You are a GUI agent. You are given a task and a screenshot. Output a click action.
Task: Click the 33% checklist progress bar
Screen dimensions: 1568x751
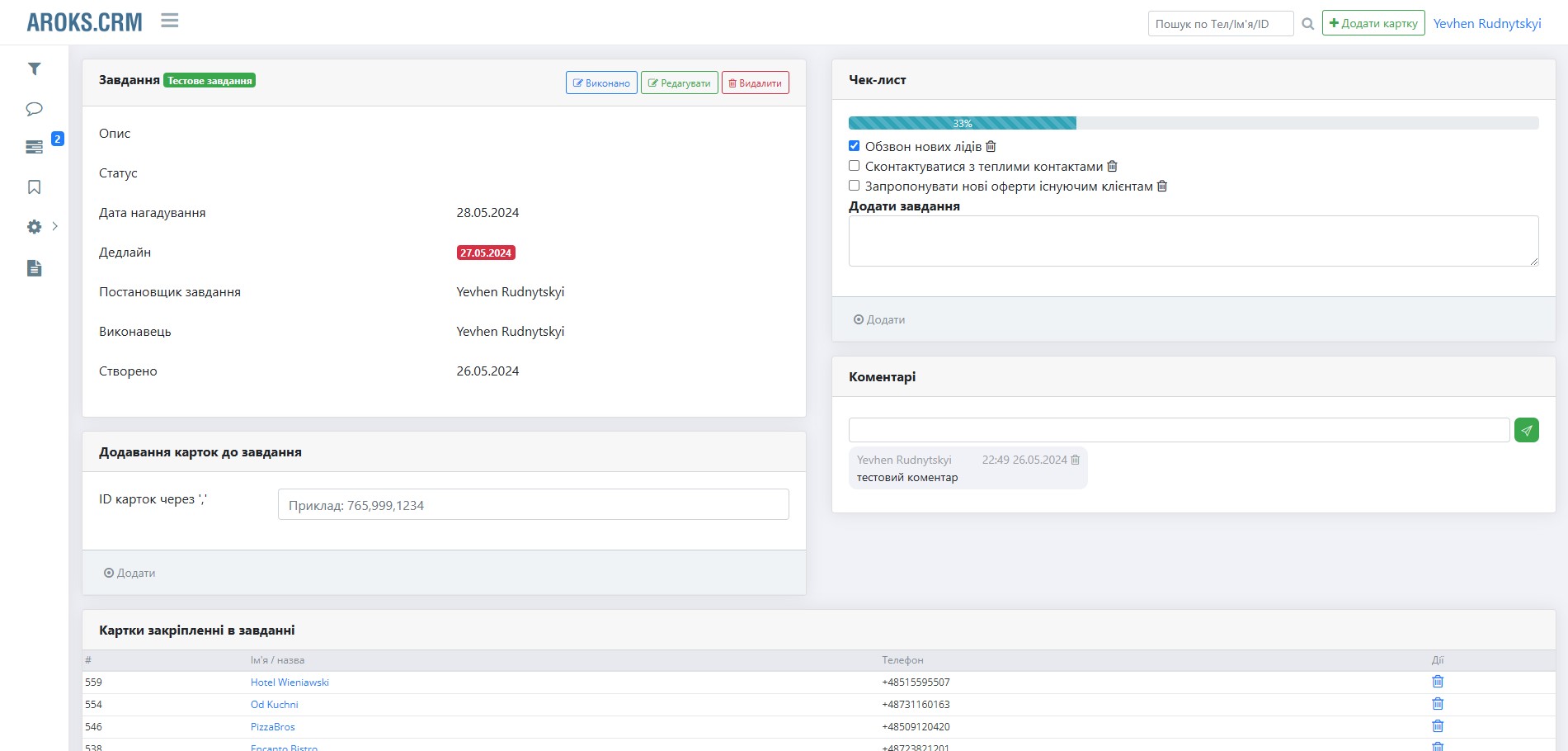963,123
